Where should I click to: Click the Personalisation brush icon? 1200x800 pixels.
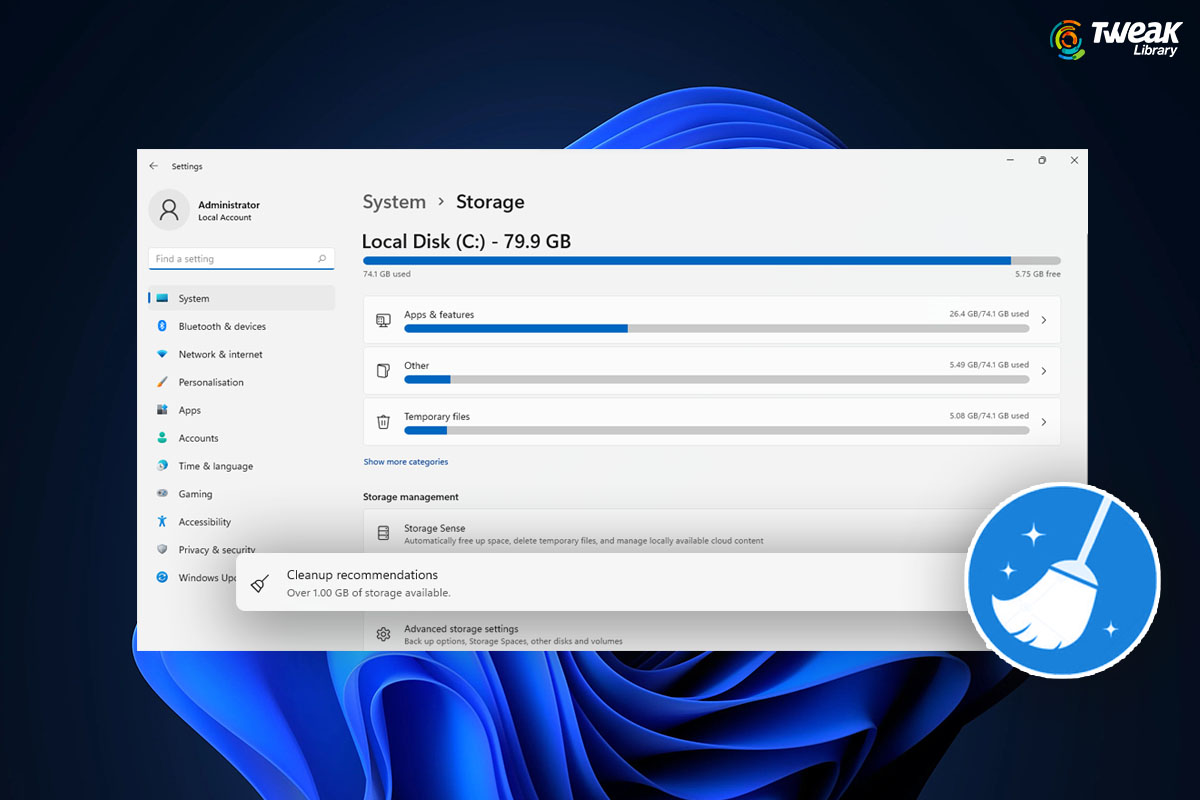click(x=163, y=382)
